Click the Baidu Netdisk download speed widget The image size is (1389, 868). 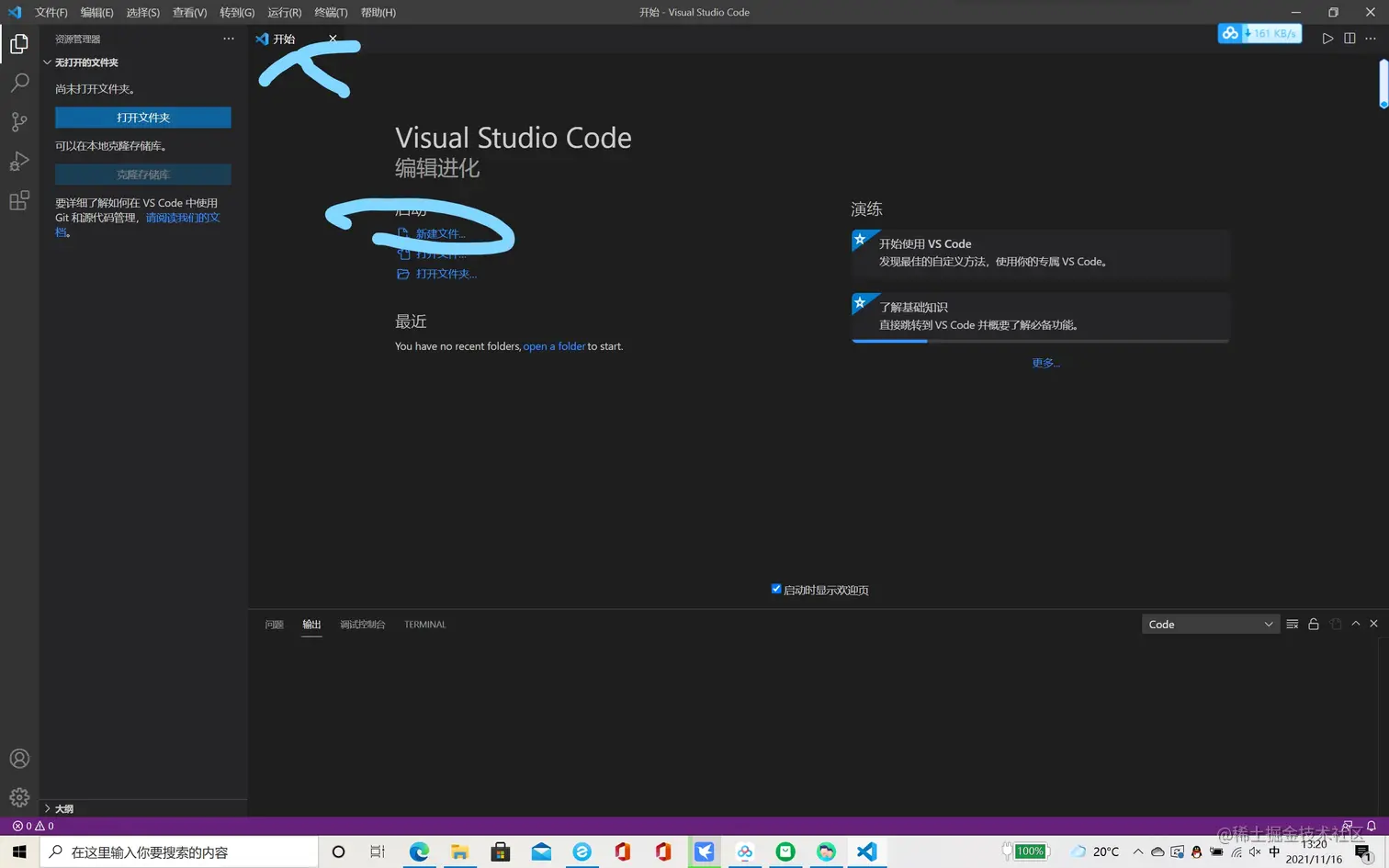click(1259, 33)
